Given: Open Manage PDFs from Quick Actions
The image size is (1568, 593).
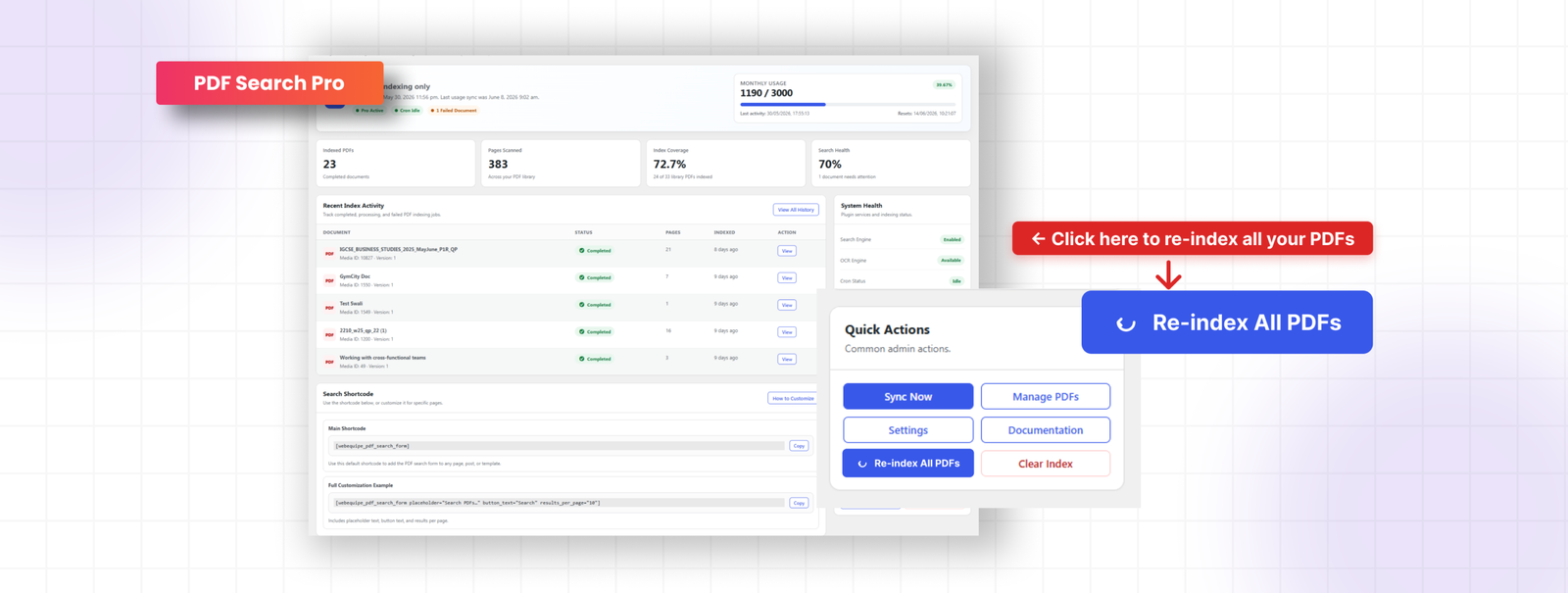Looking at the screenshot, I should coord(1046,396).
